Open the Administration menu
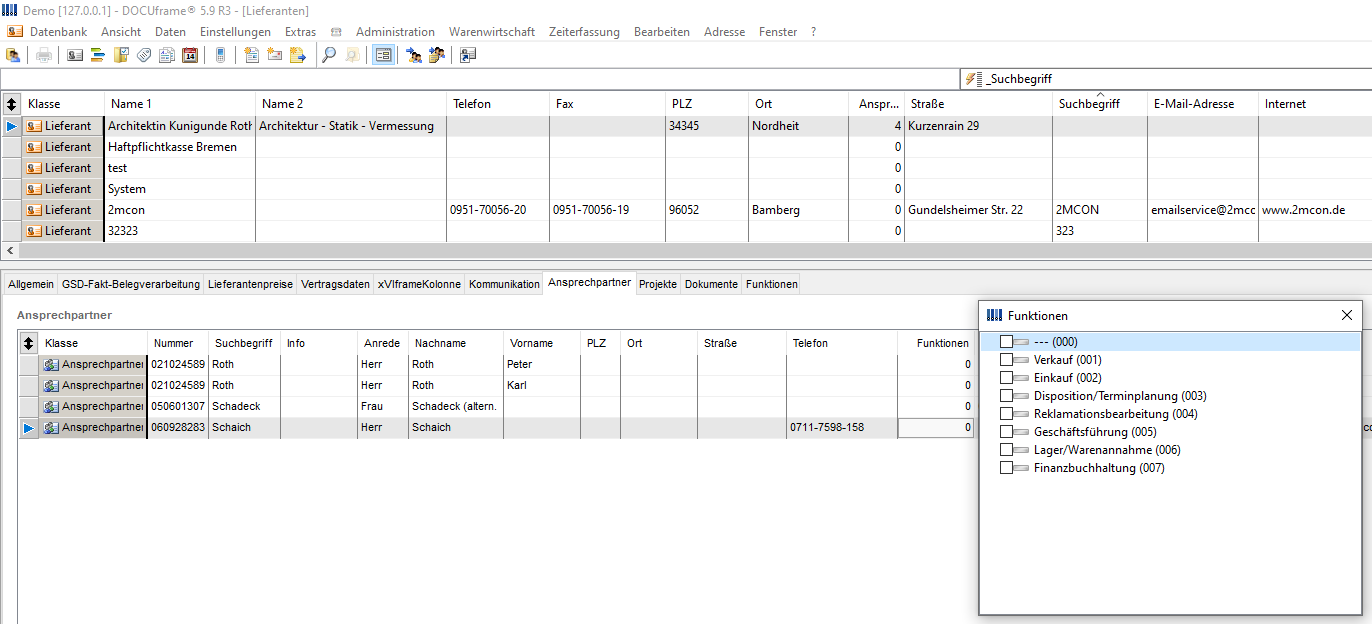 [x=395, y=32]
